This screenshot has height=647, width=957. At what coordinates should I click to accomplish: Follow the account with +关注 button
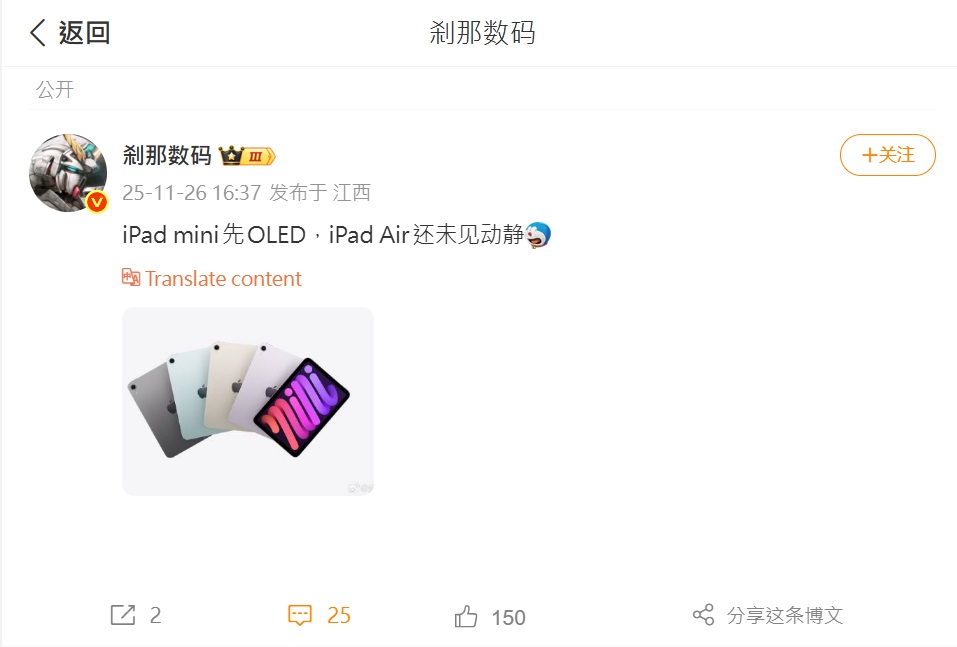click(x=887, y=155)
